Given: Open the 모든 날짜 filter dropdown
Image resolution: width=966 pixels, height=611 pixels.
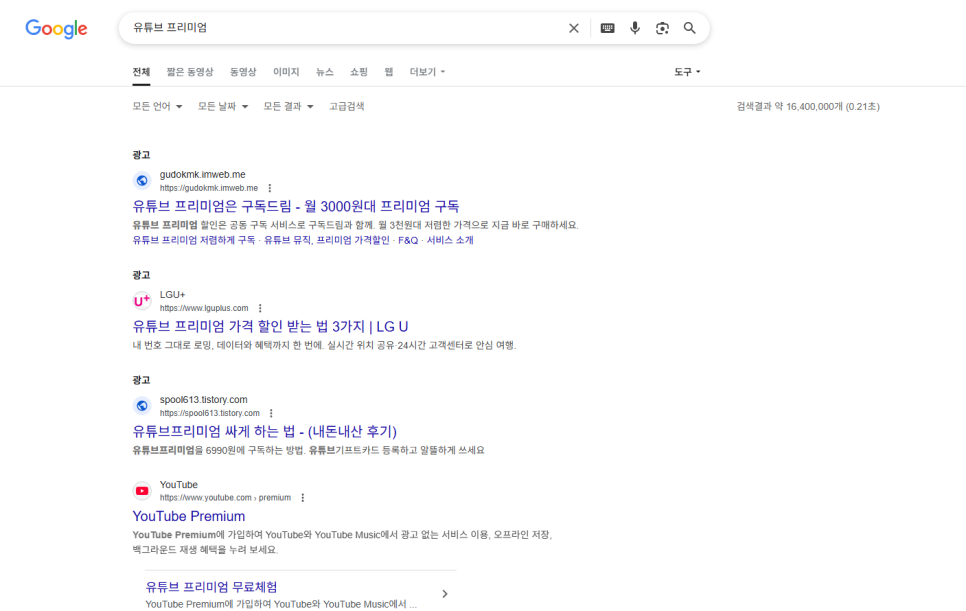Looking at the screenshot, I should (223, 107).
